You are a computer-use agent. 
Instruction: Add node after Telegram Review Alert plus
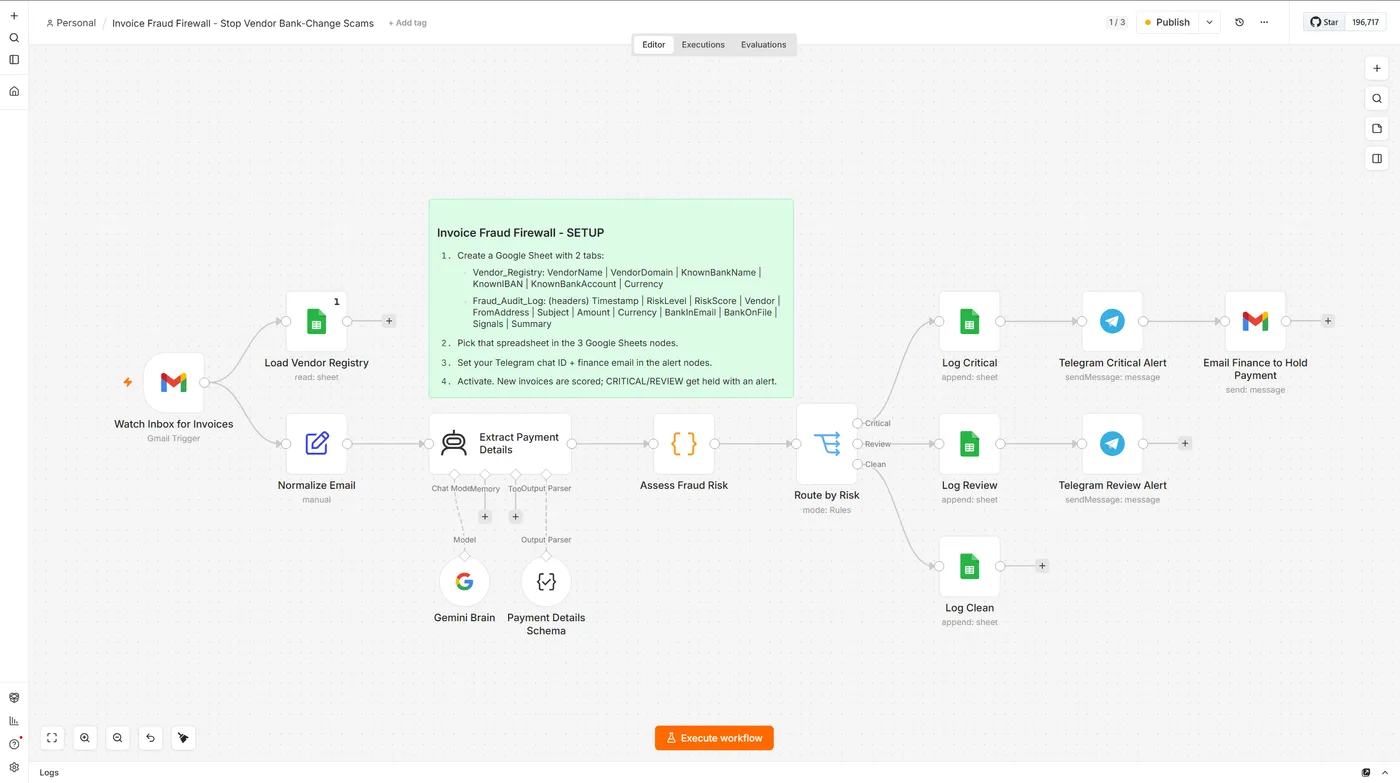click(1185, 443)
